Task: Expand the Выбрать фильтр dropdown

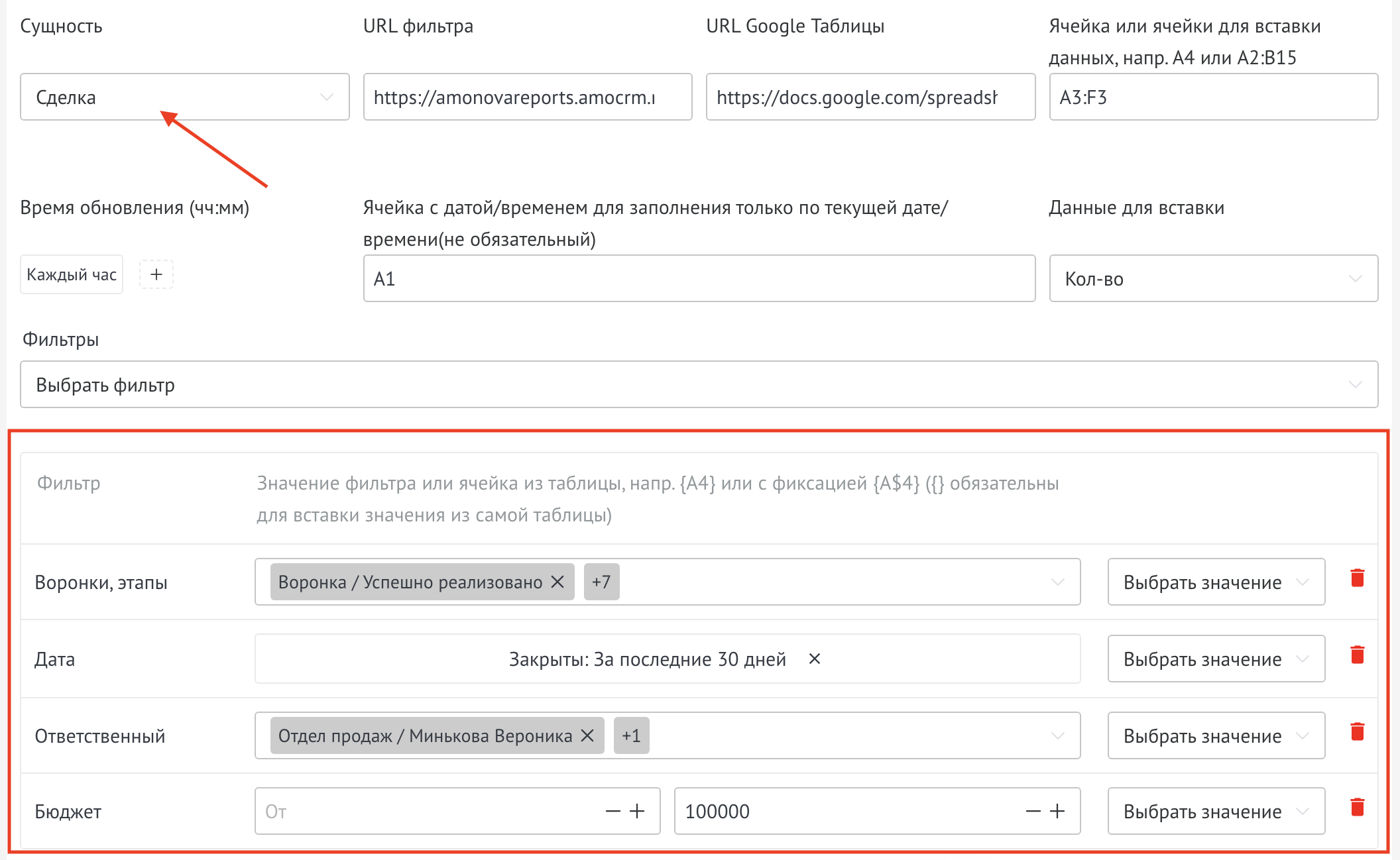Action: click(699, 384)
